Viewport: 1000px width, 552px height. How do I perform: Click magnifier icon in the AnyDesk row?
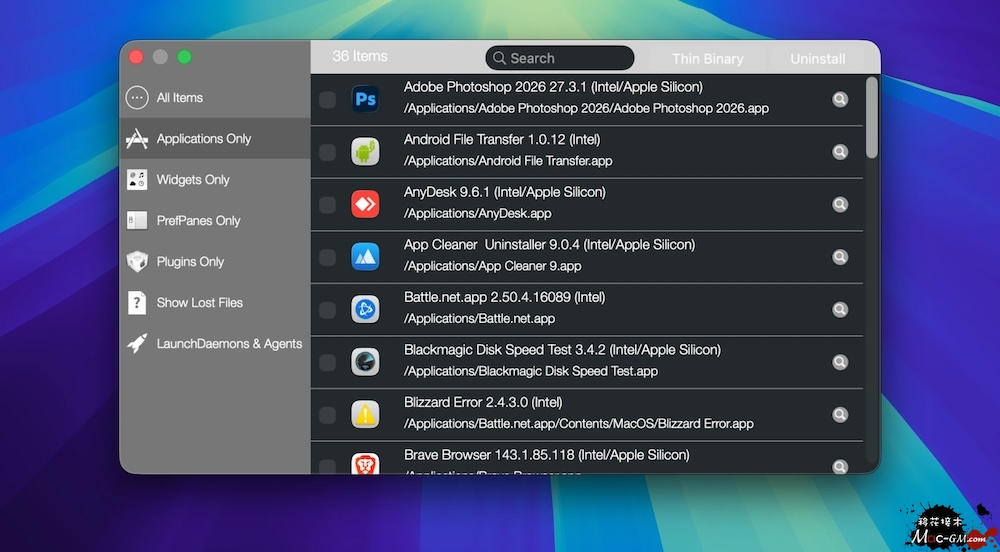coord(840,204)
